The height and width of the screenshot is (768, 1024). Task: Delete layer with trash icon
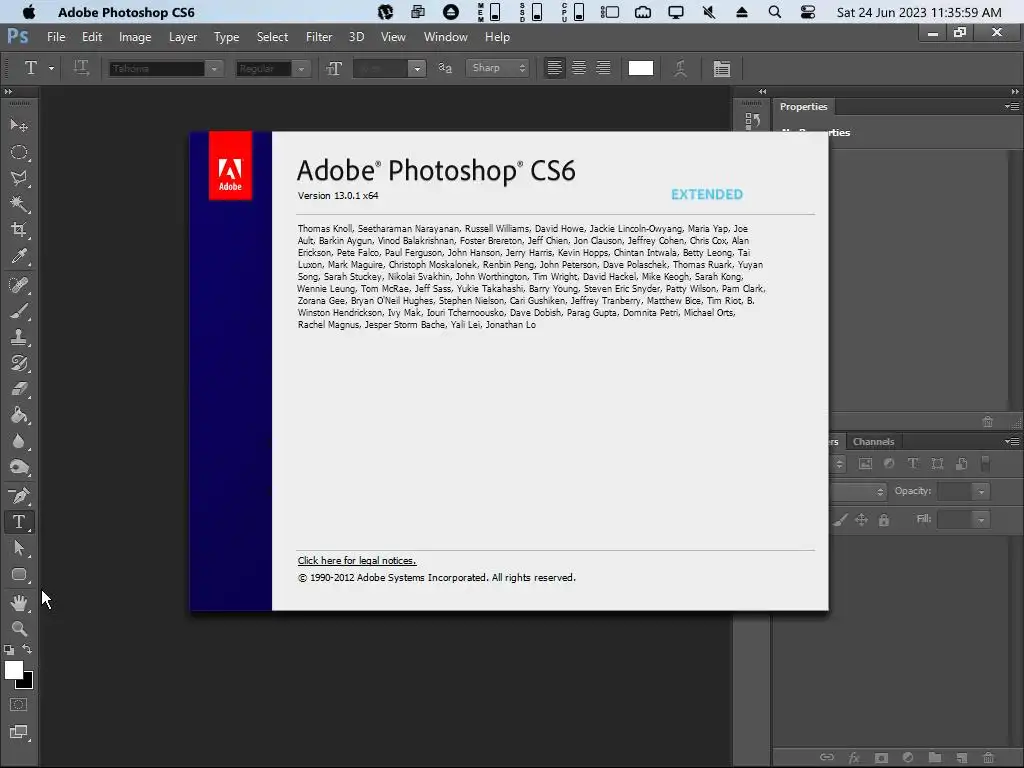(988, 758)
